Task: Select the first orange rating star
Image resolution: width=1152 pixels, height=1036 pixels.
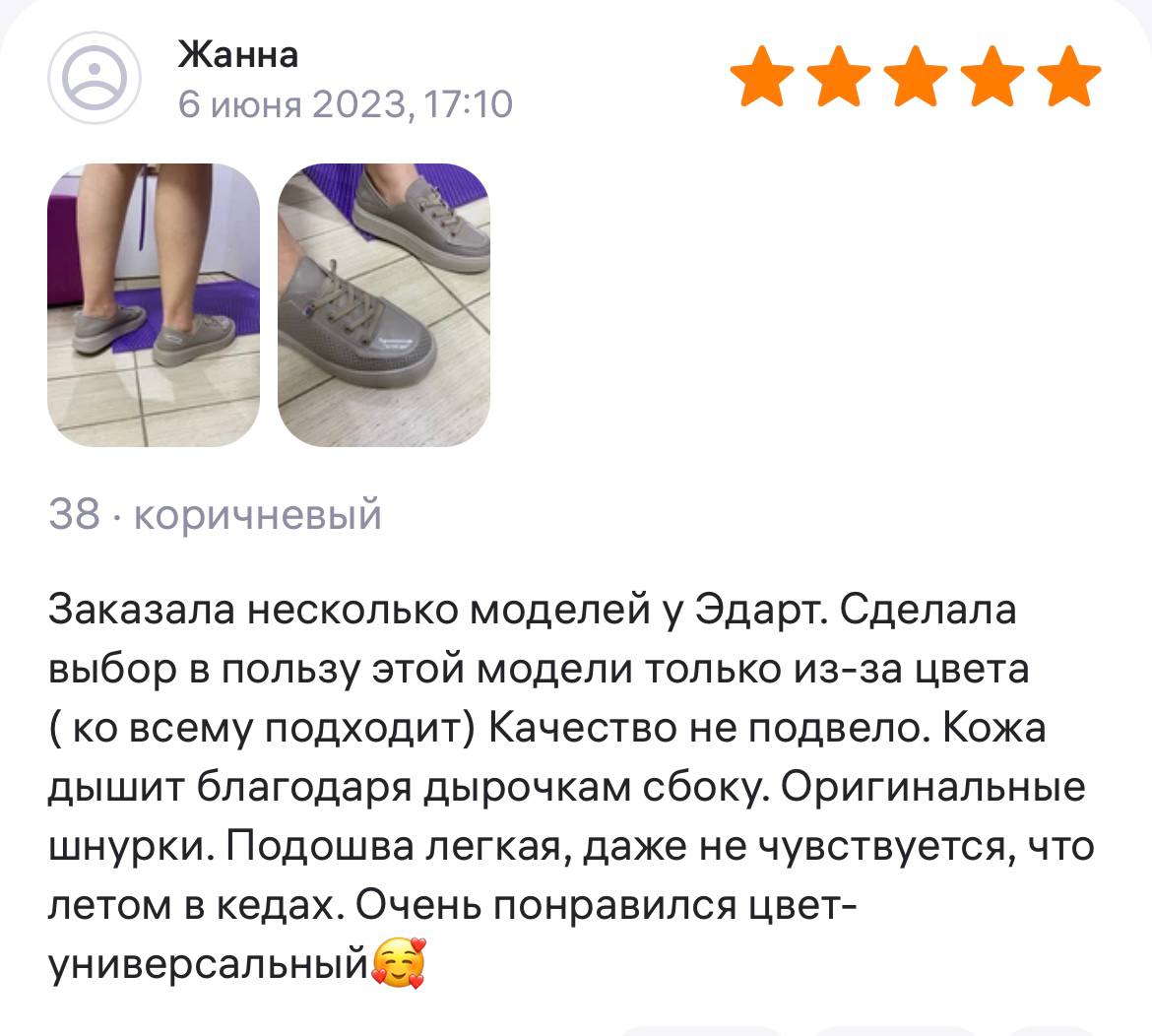Action: pyautogui.click(x=762, y=76)
